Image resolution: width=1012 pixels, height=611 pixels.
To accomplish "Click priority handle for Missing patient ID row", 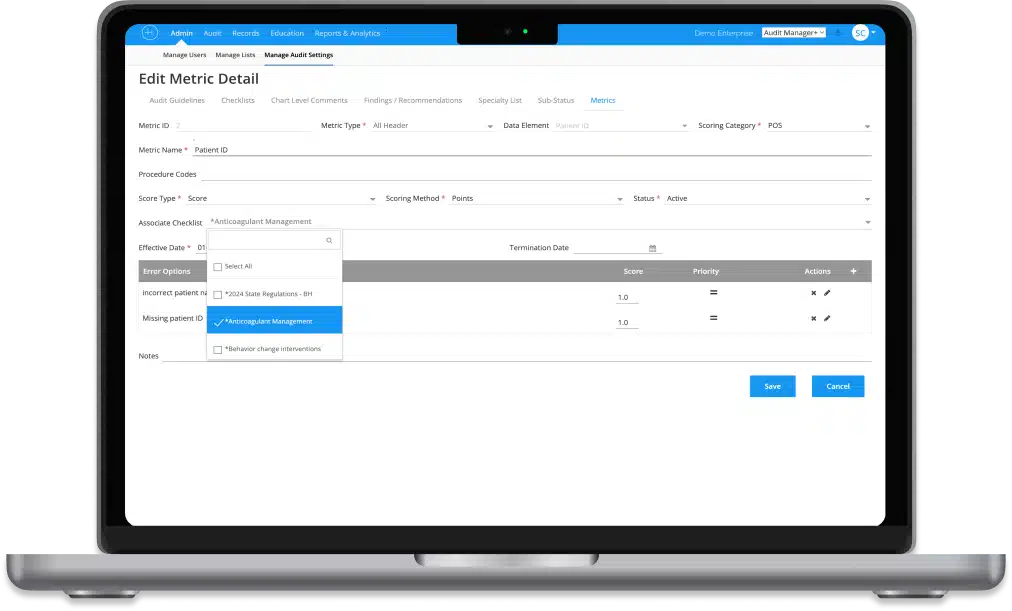I will coord(713,317).
